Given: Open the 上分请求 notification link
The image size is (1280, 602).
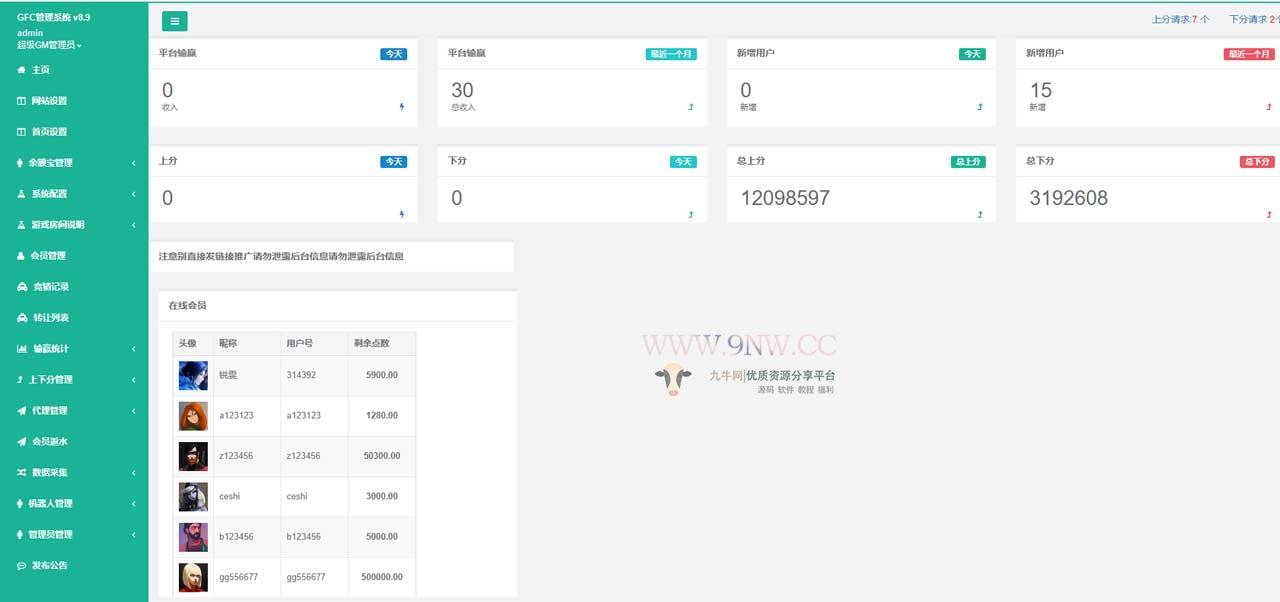Looking at the screenshot, I should coord(1181,19).
